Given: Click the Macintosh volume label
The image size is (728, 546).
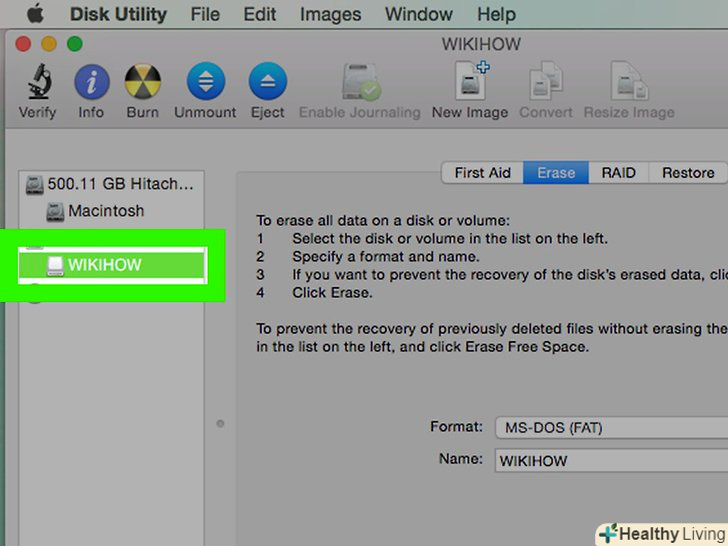Looking at the screenshot, I should (x=106, y=211).
